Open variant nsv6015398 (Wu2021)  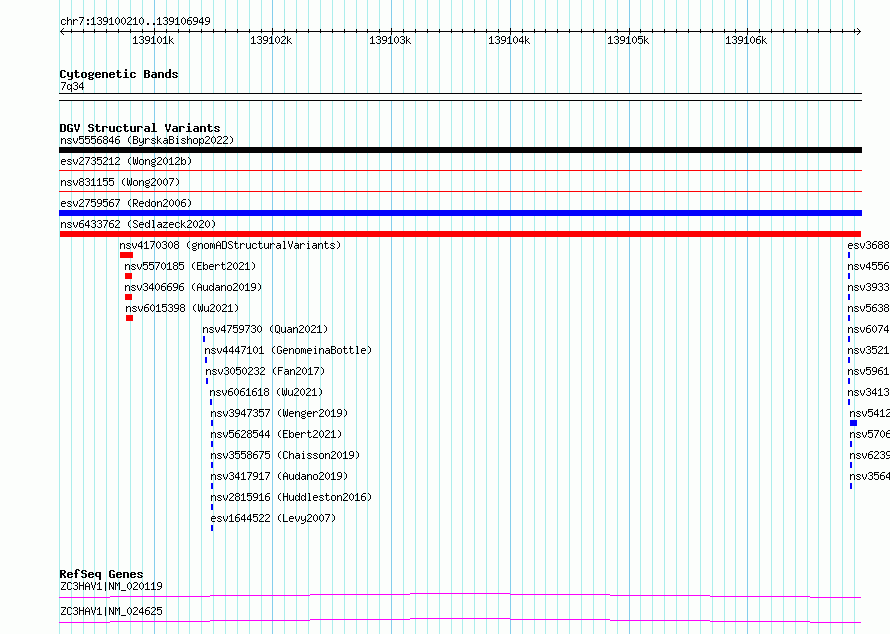click(x=182, y=308)
